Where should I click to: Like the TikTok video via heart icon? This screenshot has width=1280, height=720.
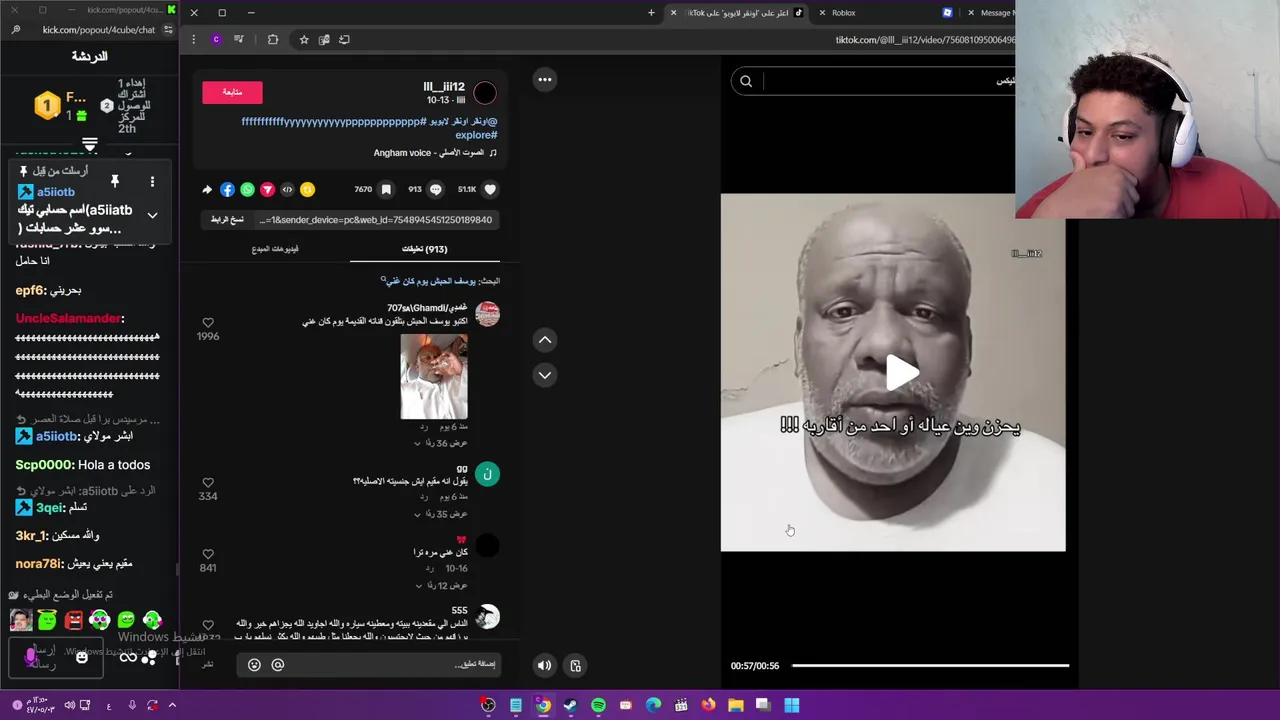pyautogui.click(x=490, y=189)
